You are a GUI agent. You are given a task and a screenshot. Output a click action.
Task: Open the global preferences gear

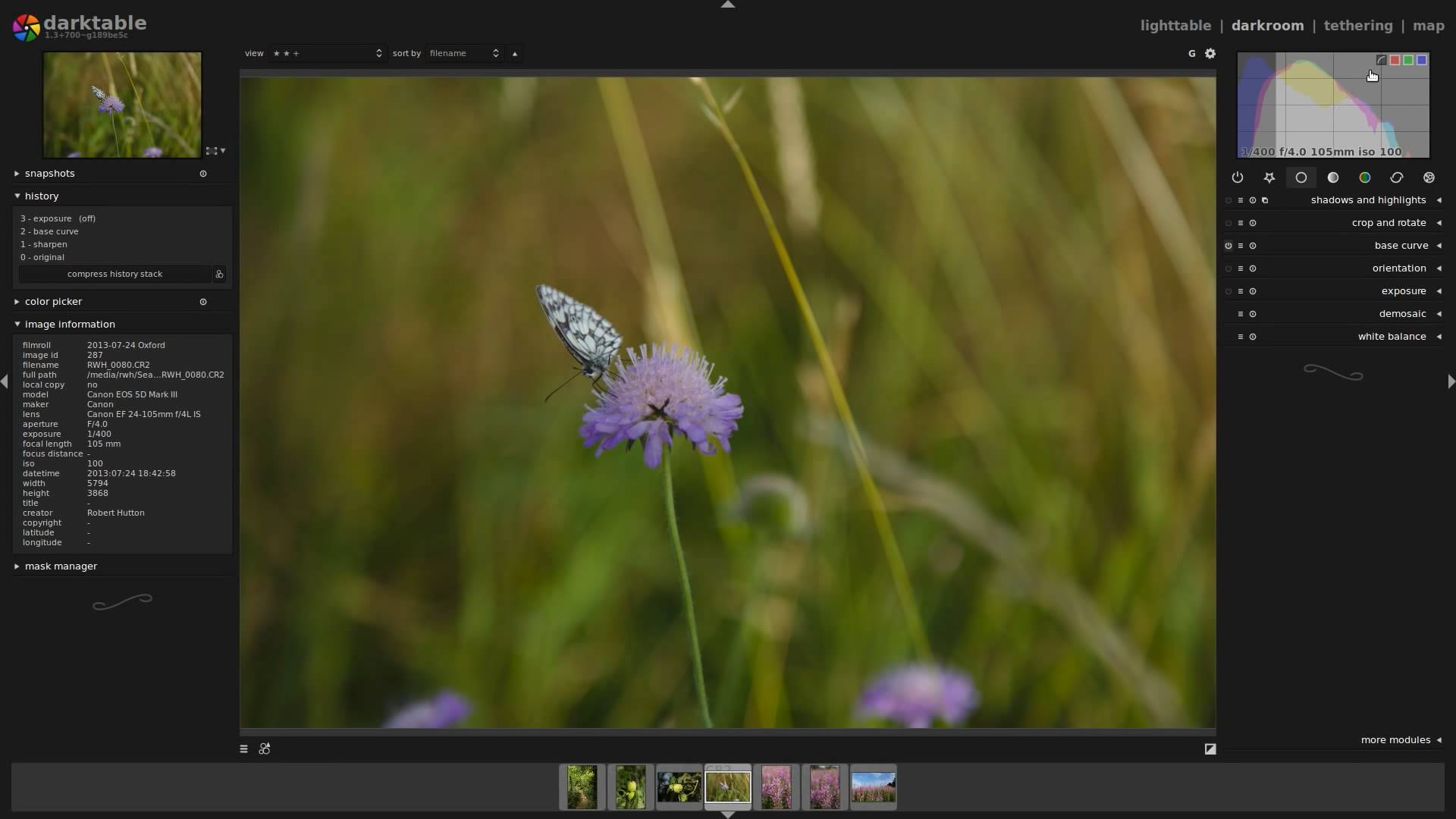point(1210,53)
